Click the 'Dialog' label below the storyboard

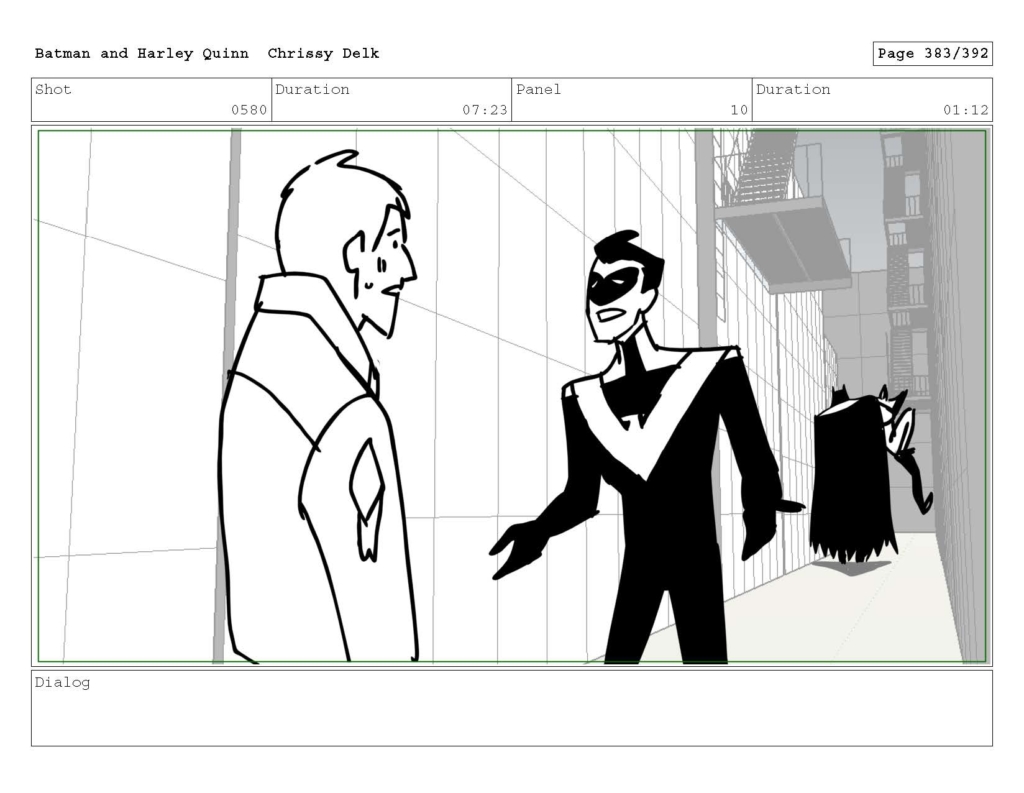62,683
